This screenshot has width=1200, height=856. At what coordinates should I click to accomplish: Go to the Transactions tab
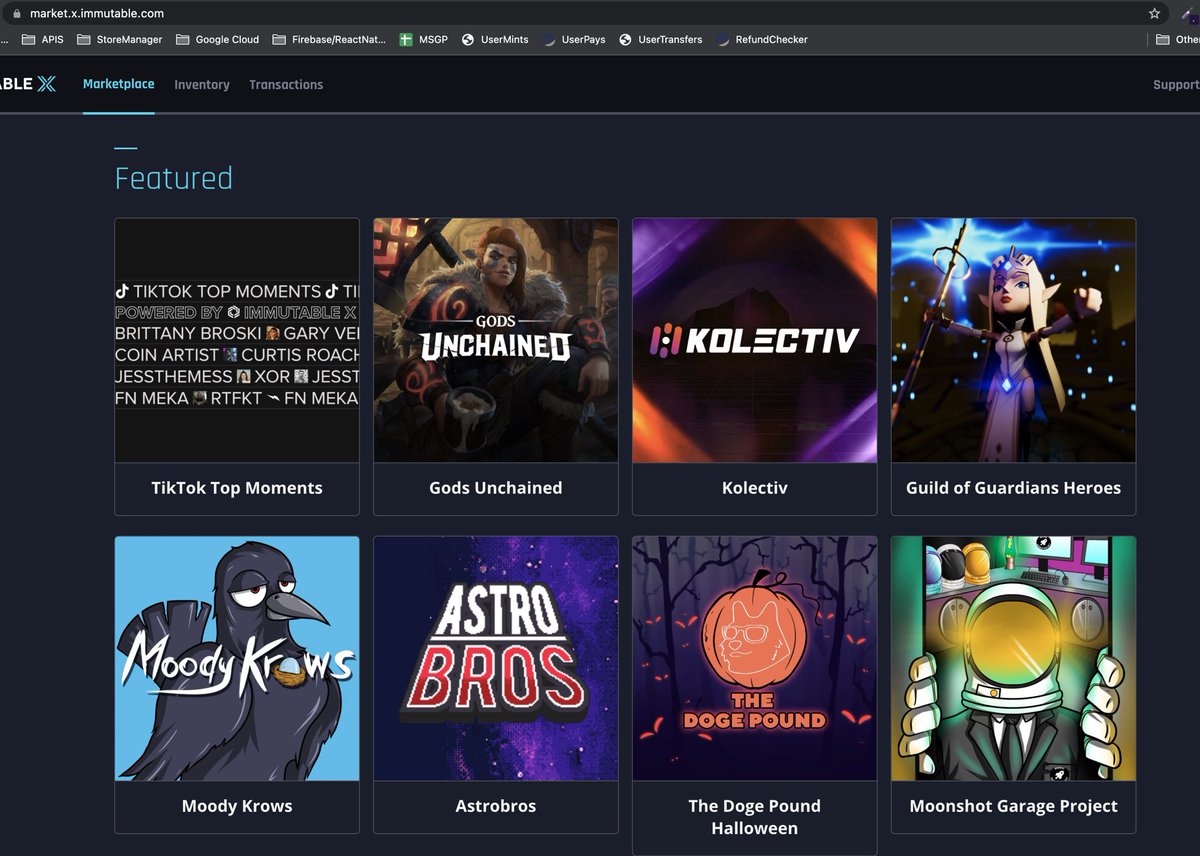(286, 85)
